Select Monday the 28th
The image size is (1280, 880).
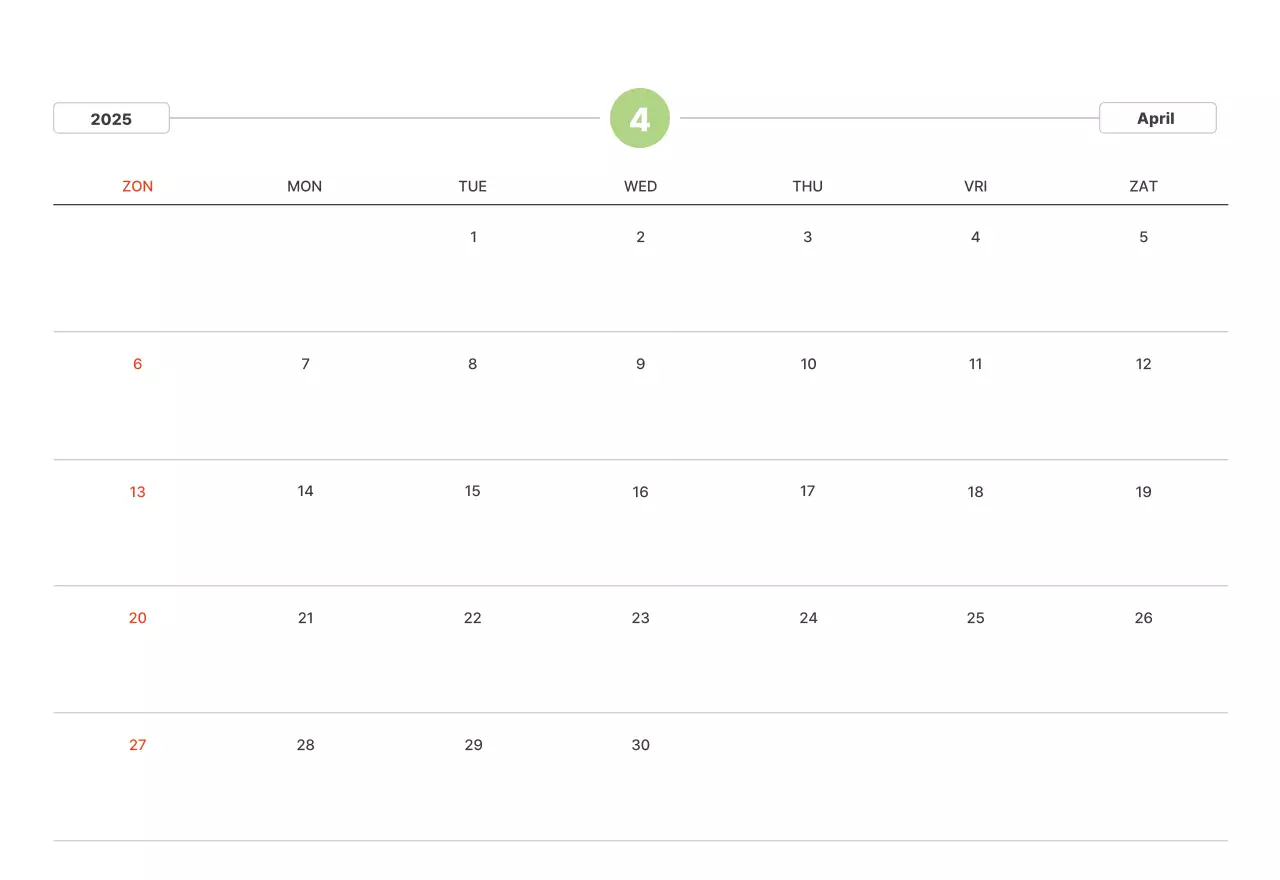click(x=306, y=745)
